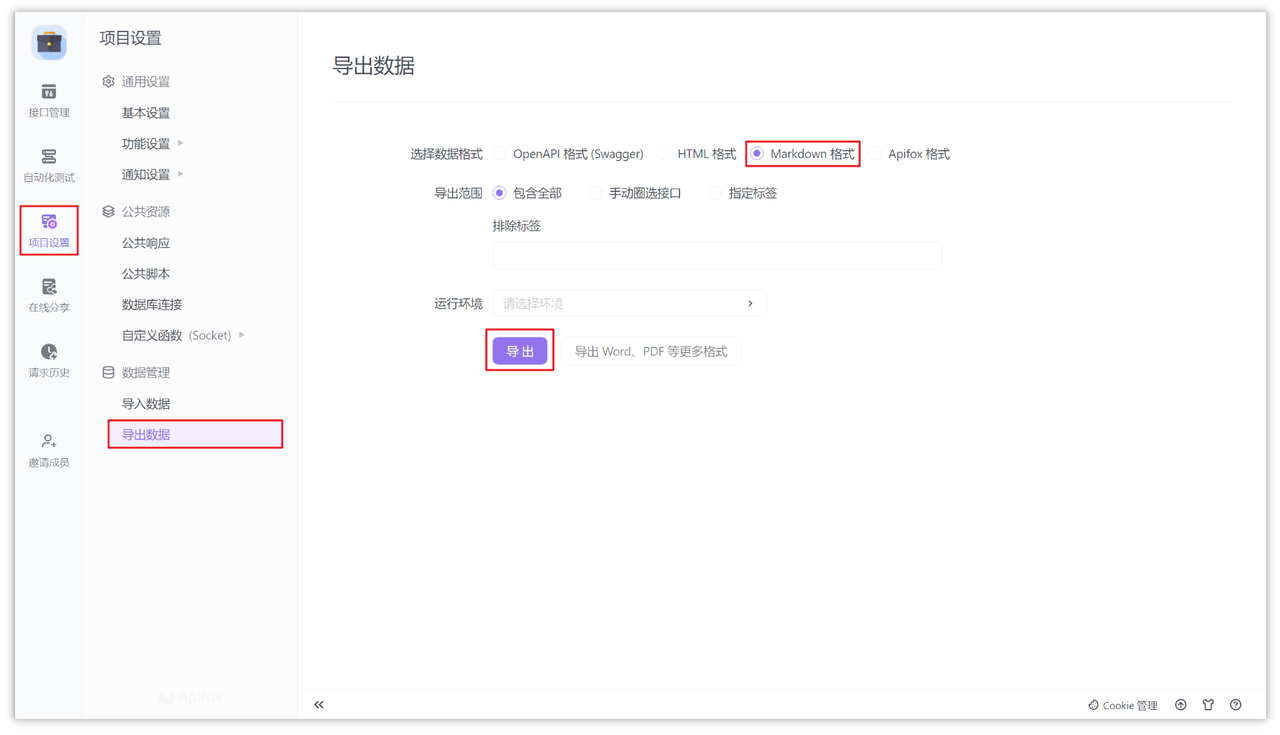The width and height of the screenshot is (1280, 735).
Task: Click the upload arrow icon near bottom right
Action: 1181,704
